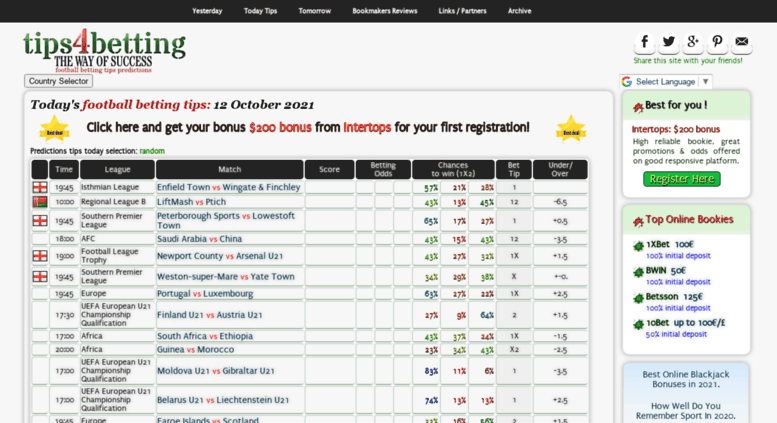Open Guinea vs Morocco match
The height and width of the screenshot is (423, 777).
195,349
